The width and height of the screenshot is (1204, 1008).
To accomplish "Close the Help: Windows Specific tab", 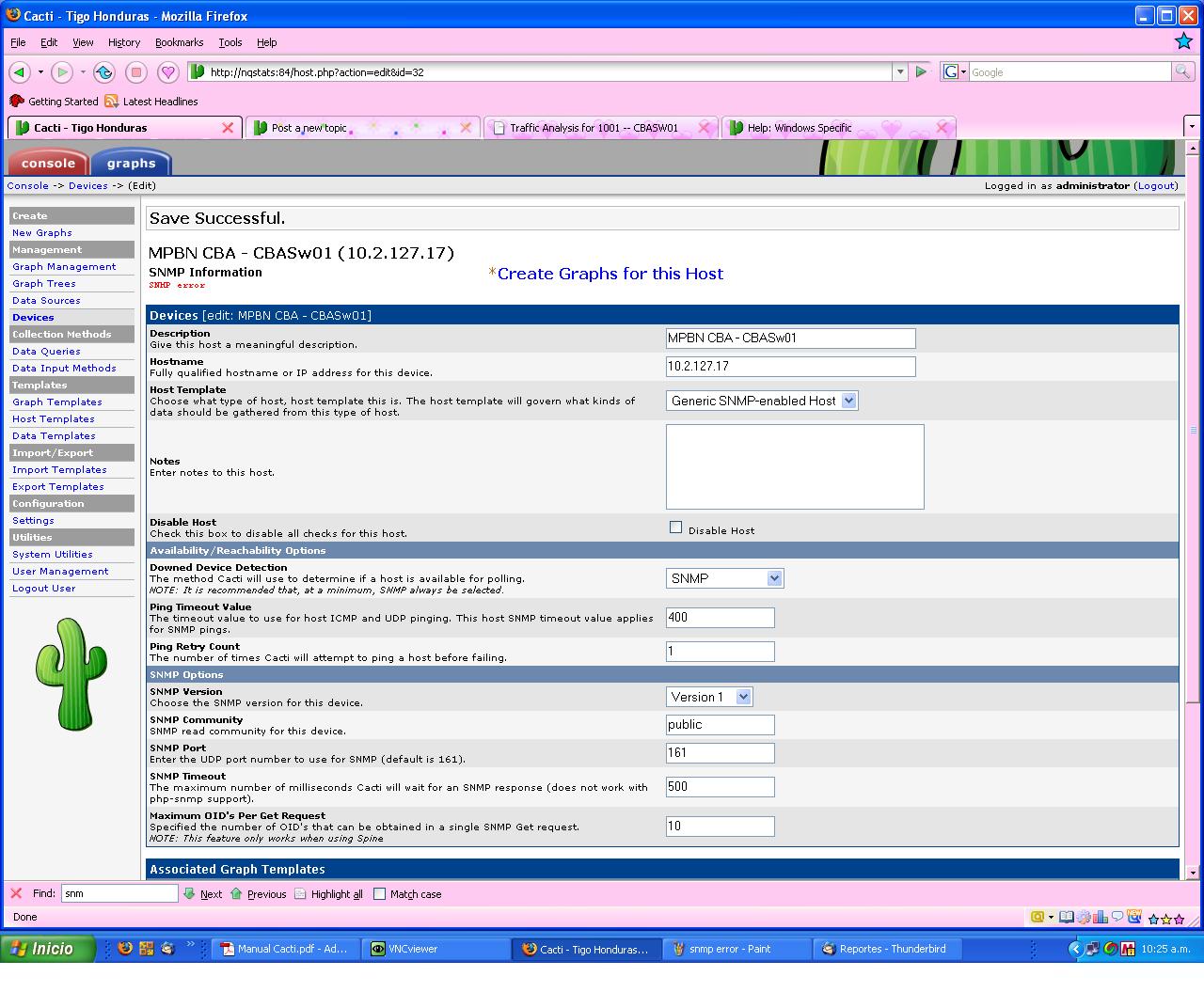I will [x=942, y=128].
